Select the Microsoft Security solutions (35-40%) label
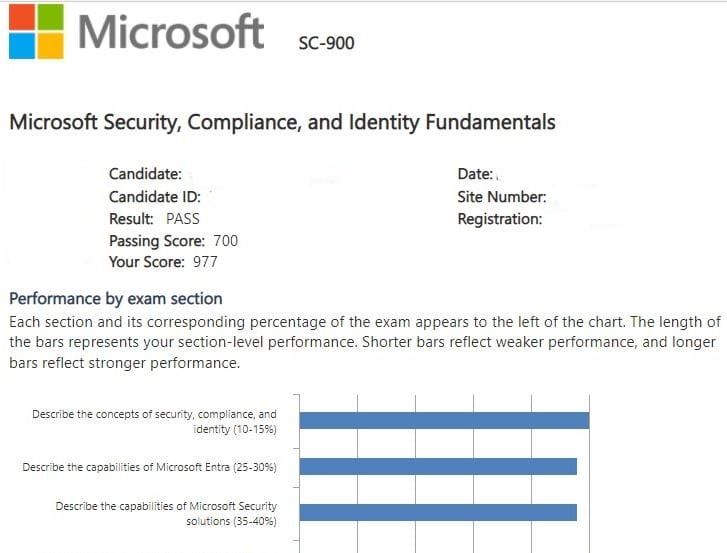The height and width of the screenshot is (553, 727). [166, 513]
